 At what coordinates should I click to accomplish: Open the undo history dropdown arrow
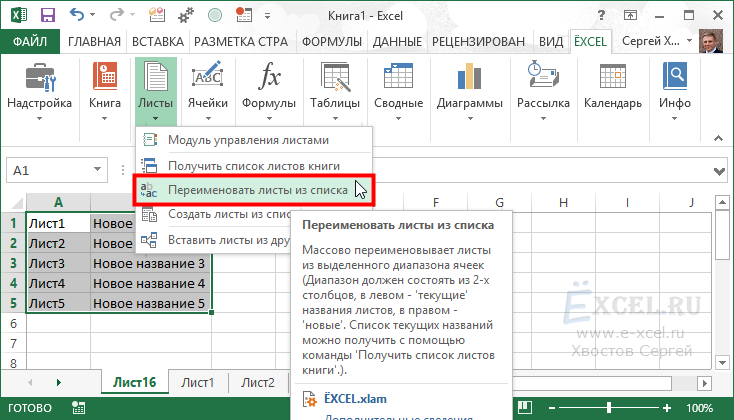coord(92,15)
